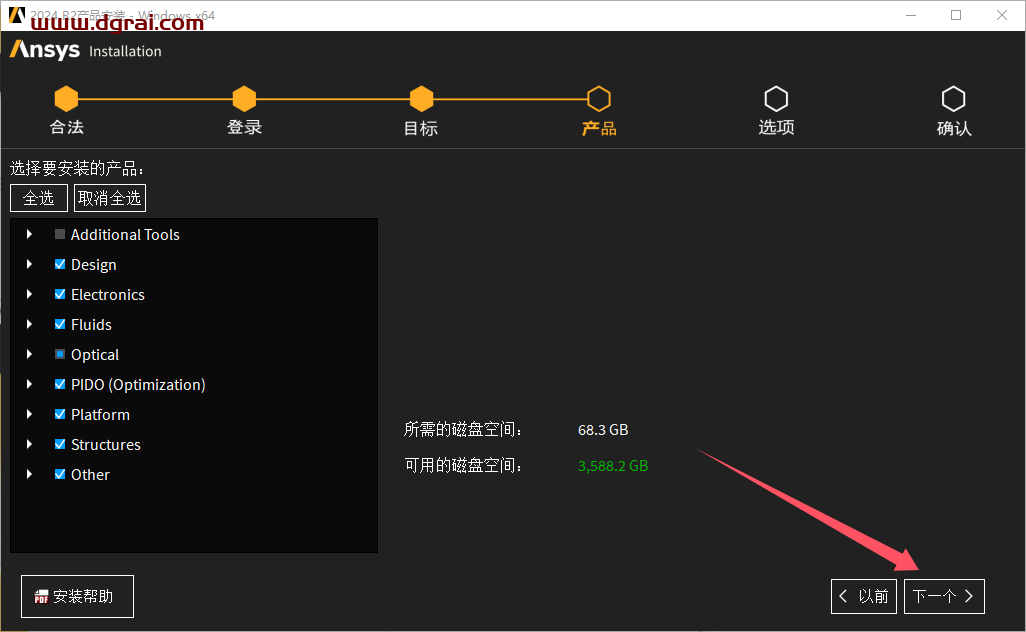Expand the Optical tree node
The image size is (1026, 632).
click(29, 355)
